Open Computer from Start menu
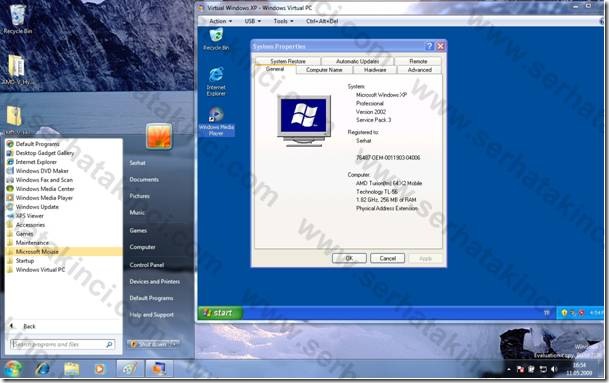 coord(142,247)
